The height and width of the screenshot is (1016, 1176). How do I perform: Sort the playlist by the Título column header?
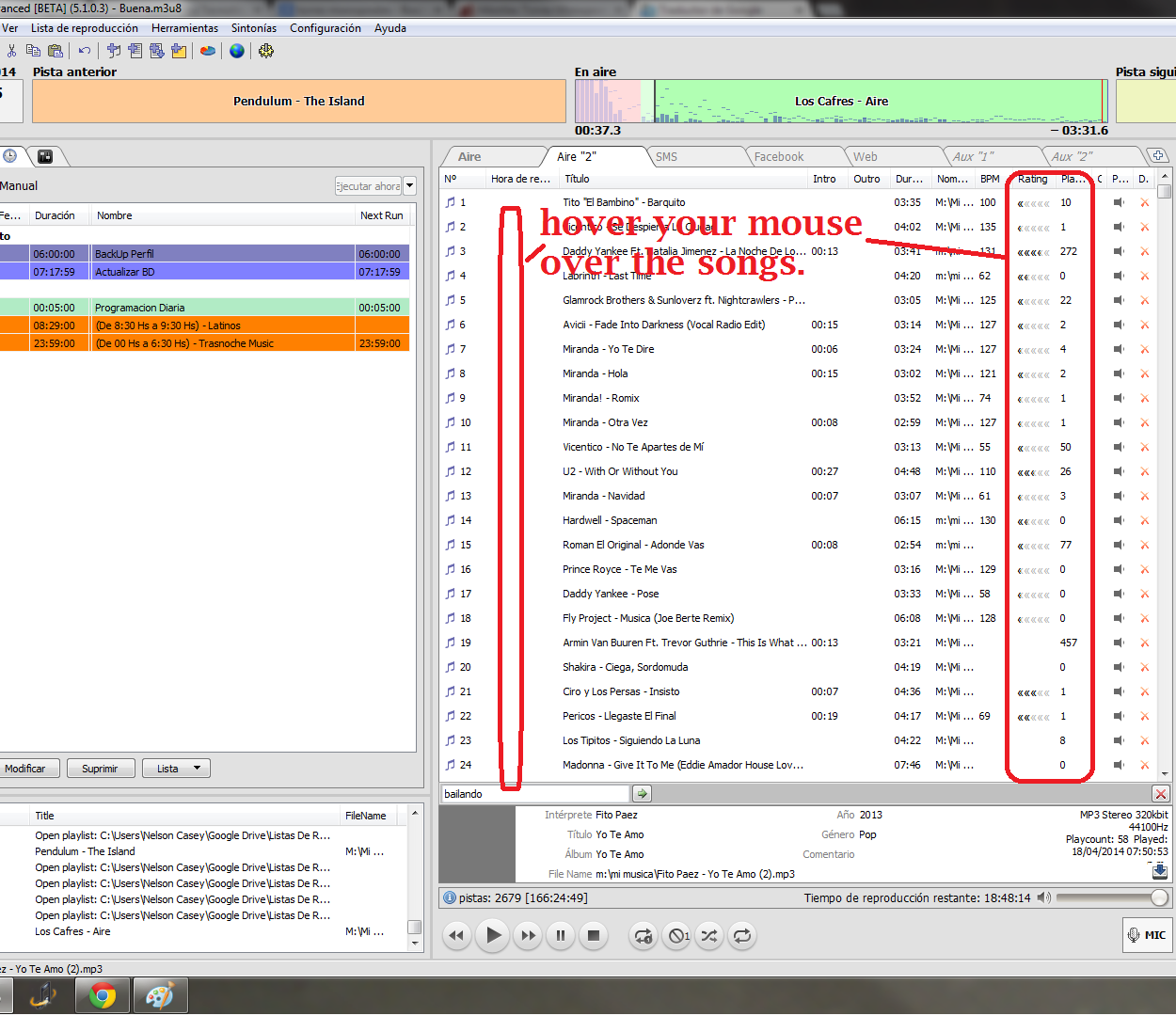577,179
